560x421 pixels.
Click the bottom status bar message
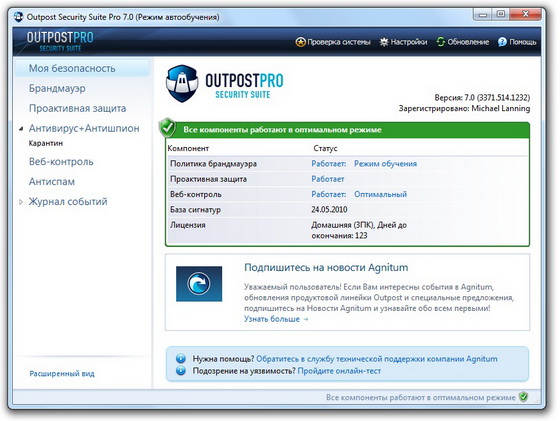point(421,397)
